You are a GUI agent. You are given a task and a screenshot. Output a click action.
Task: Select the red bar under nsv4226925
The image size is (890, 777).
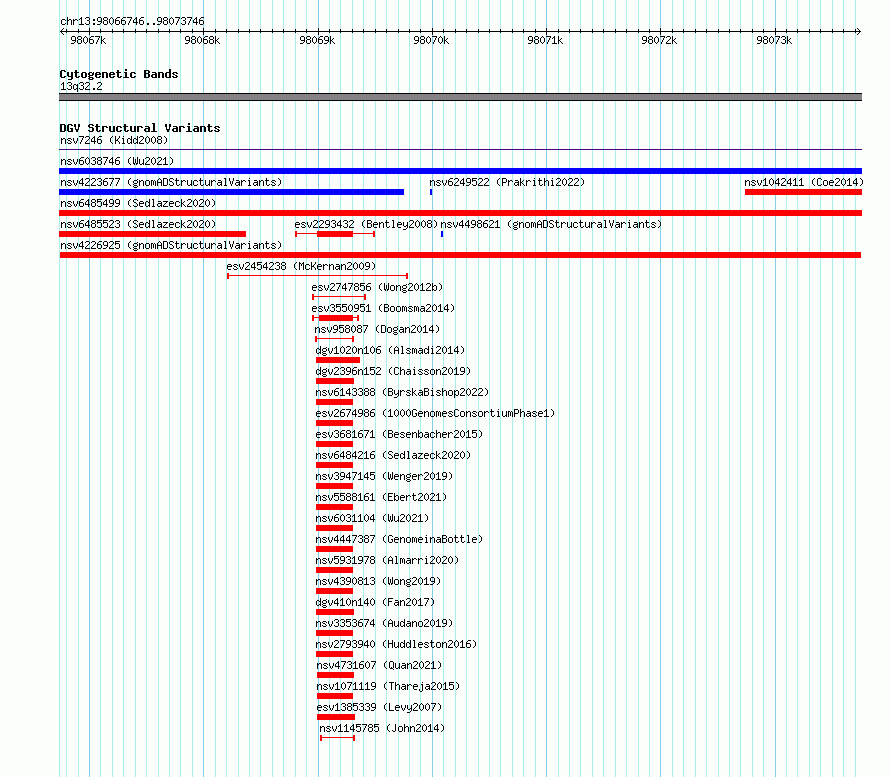tap(460, 255)
